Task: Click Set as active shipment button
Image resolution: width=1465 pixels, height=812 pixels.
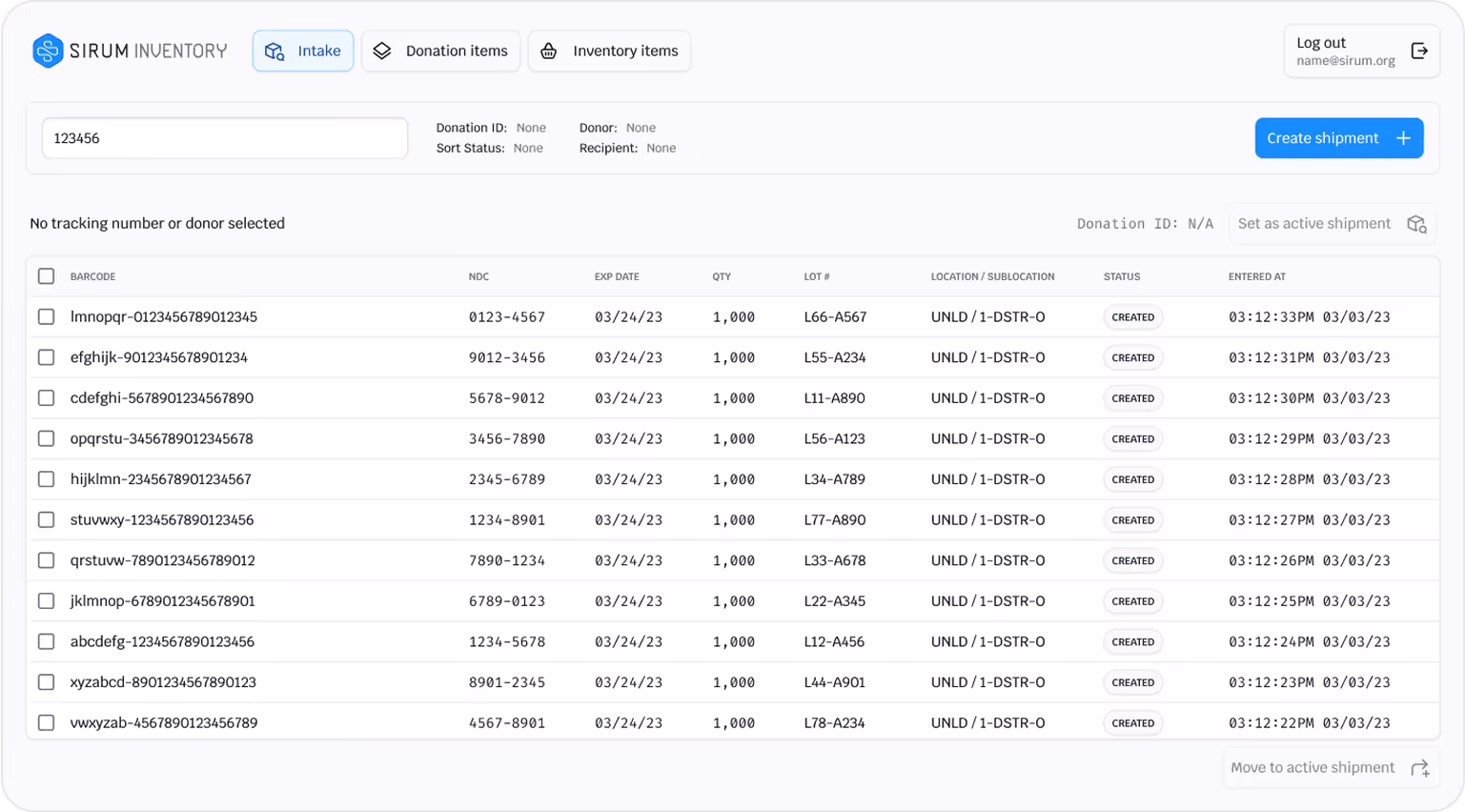Action: (x=1332, y=224)
